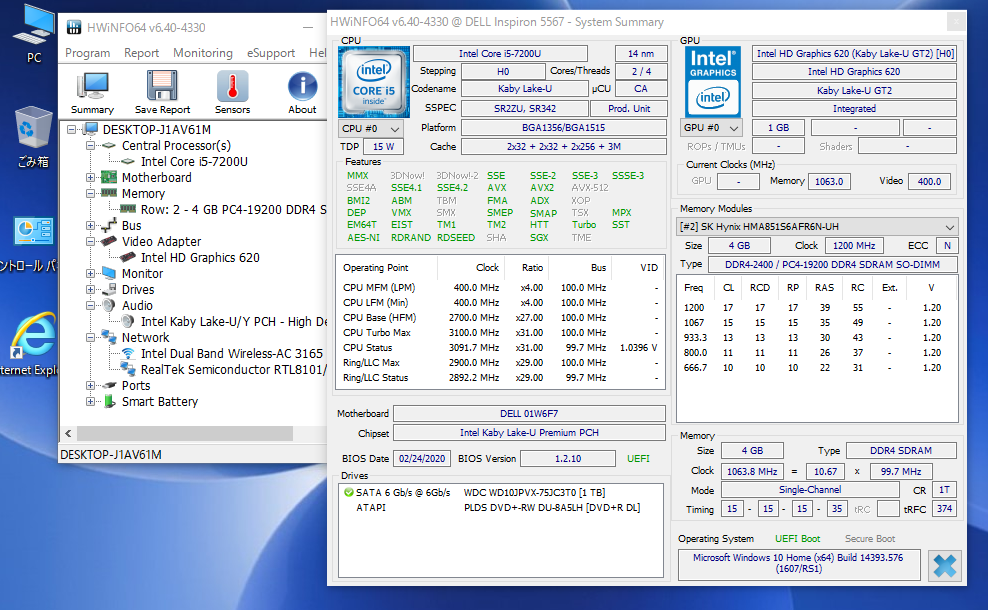Image resolution: width=988 pixels, height=610 pixels.
Task: Open the SK Hynix memory module dropdown
Action: (x=817, y=226)
